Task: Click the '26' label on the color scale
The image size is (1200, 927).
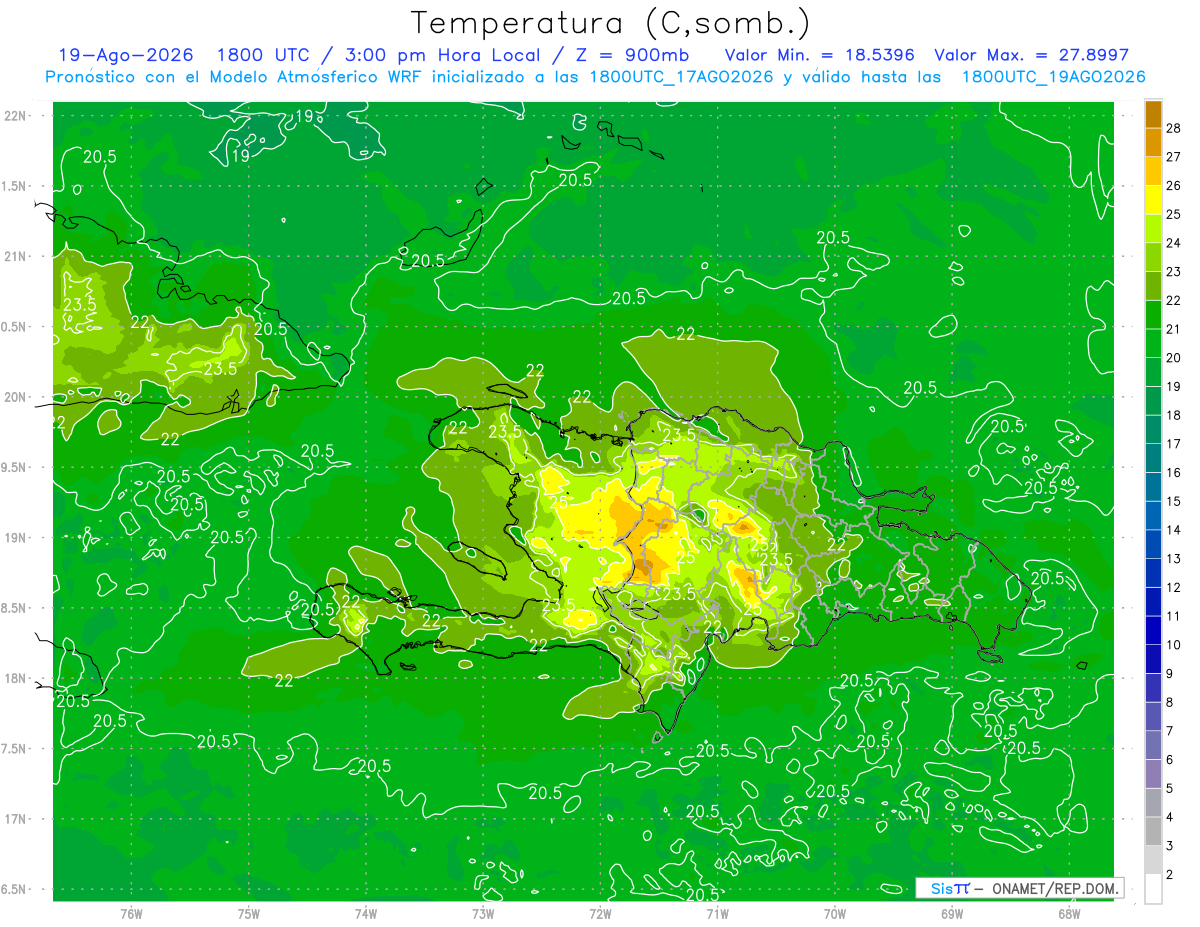Action: point(1173,186)
